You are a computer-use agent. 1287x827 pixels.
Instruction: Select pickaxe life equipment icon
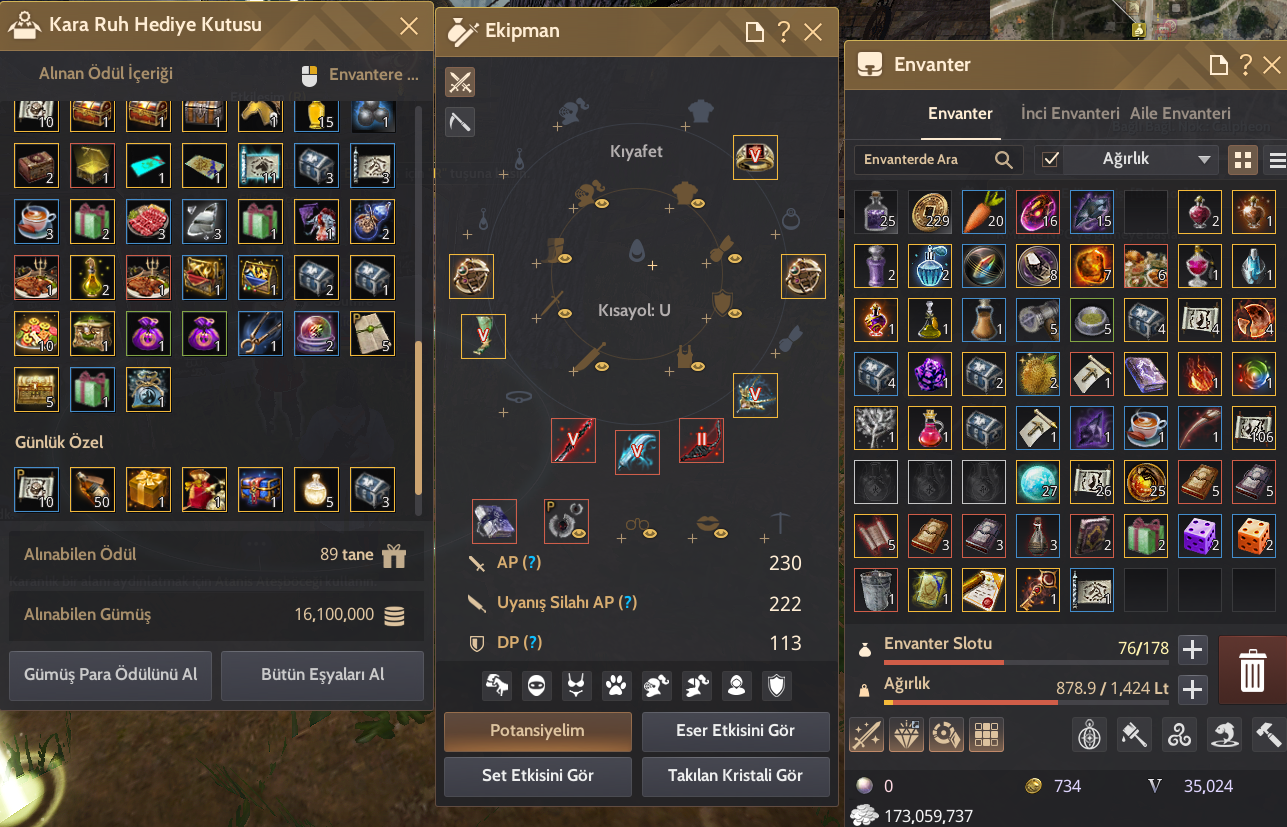click(x=460, y=122)
